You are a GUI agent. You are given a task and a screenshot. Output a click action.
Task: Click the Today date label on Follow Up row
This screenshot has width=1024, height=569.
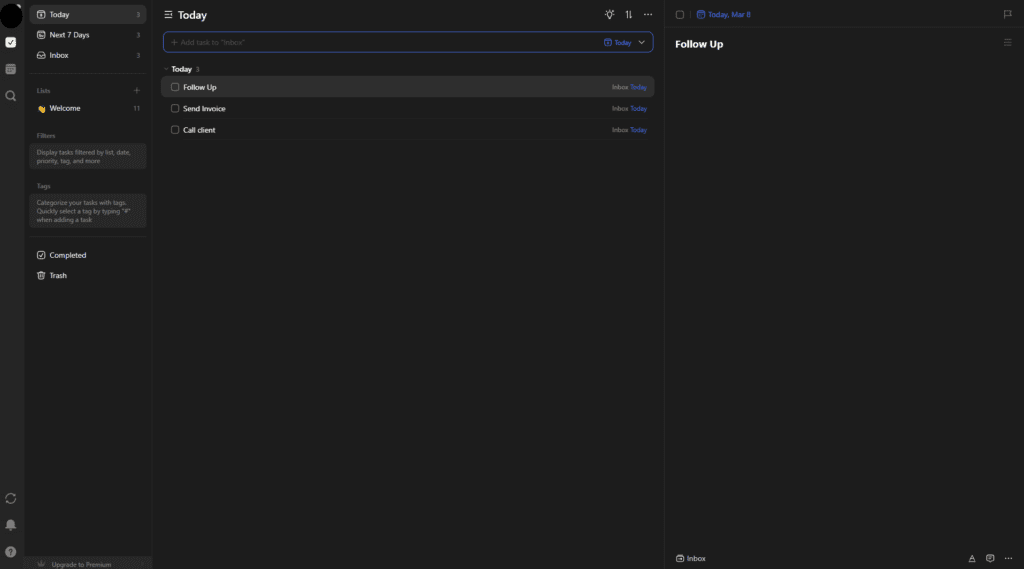[638, 87]
